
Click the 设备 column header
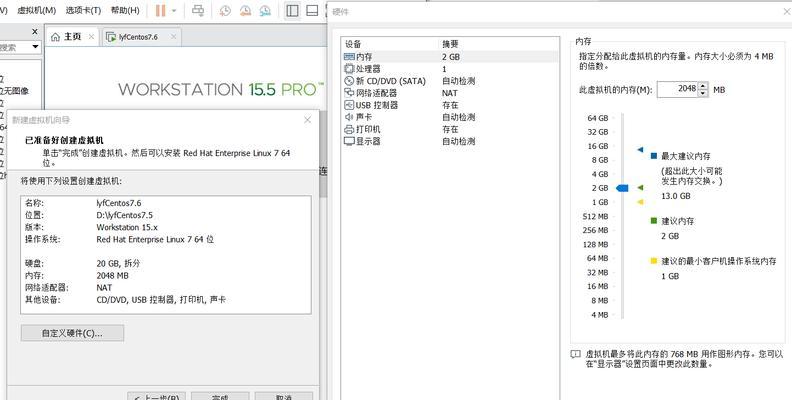pos(353,44)
